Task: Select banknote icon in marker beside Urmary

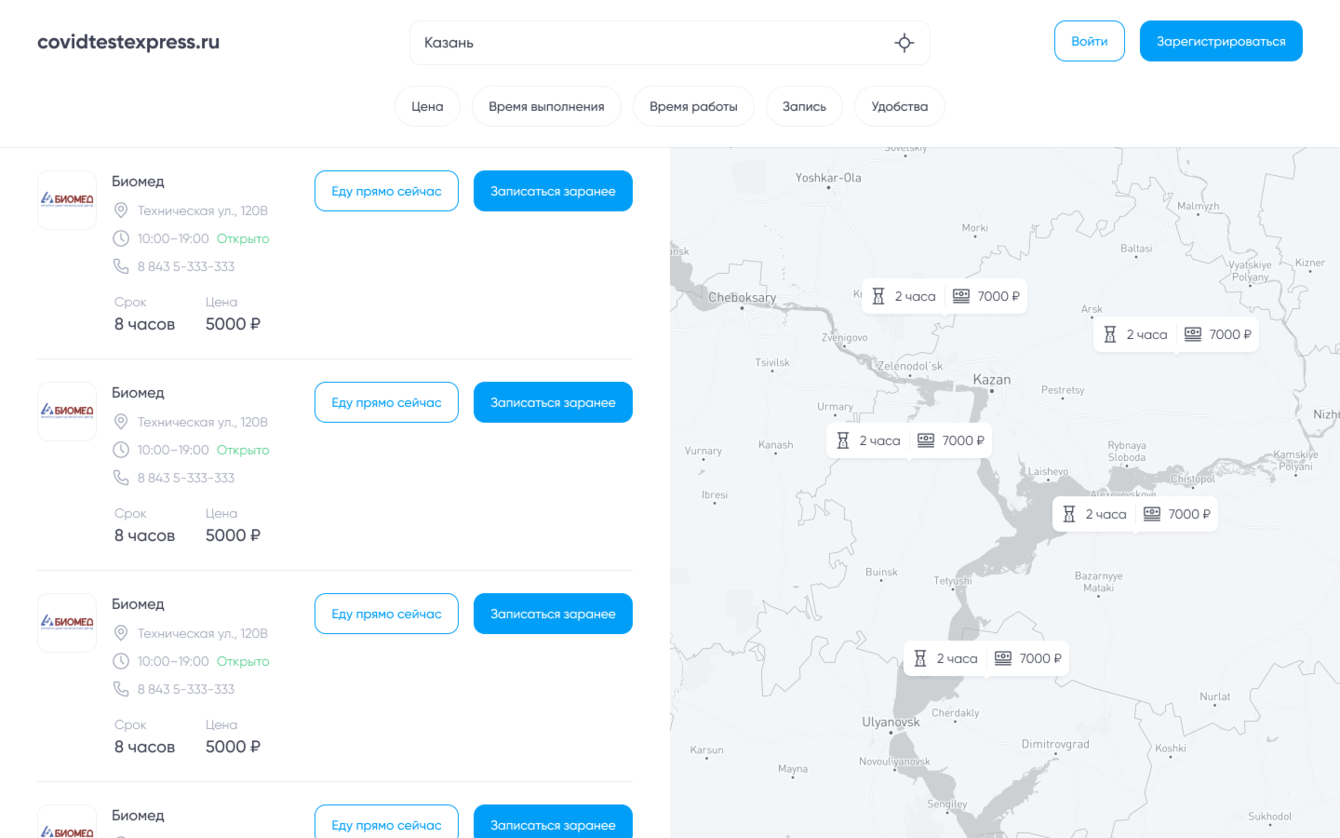Action: [x=926, y=440]
